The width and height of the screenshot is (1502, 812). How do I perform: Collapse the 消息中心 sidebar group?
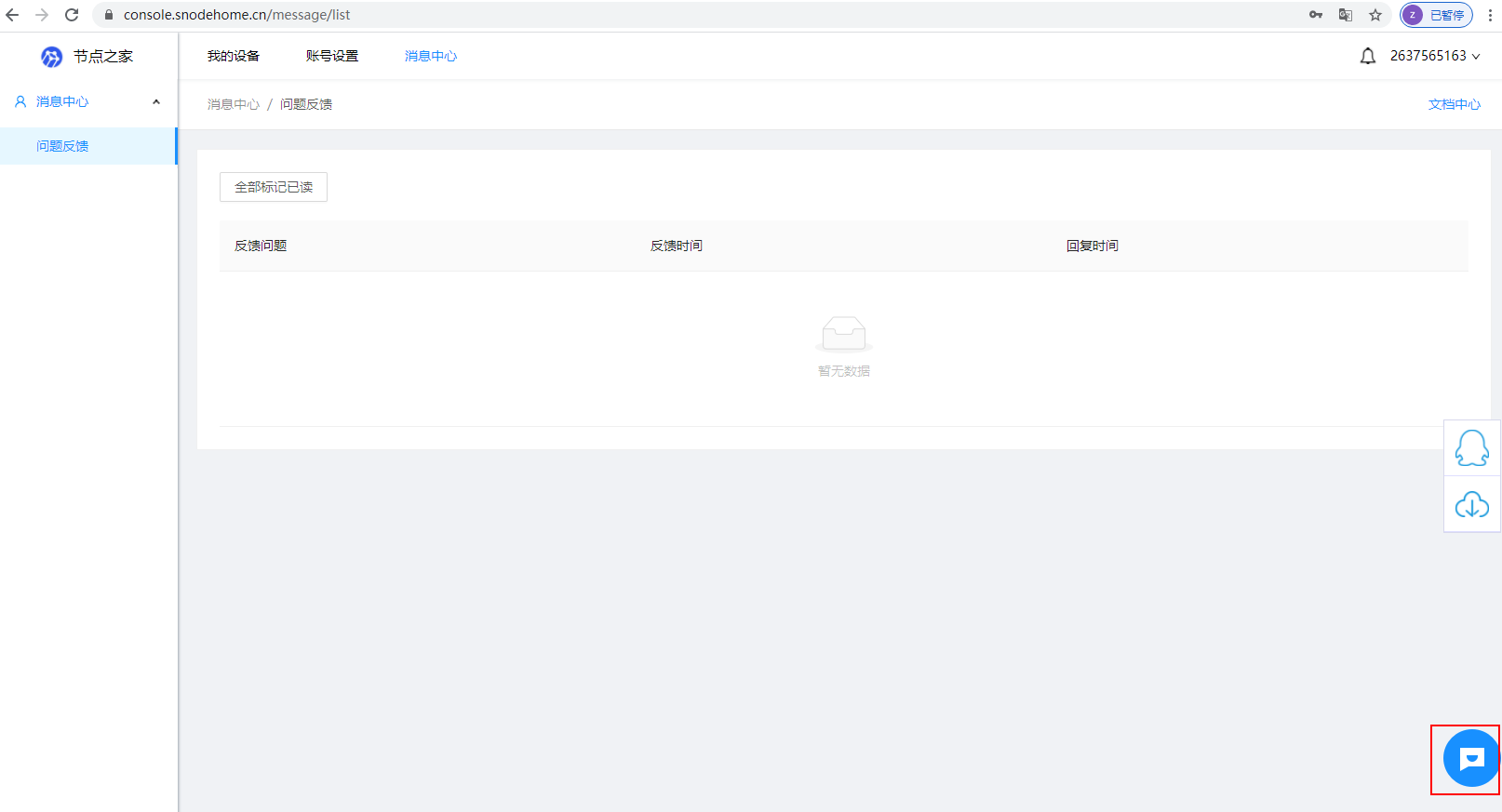click(156, 101)
